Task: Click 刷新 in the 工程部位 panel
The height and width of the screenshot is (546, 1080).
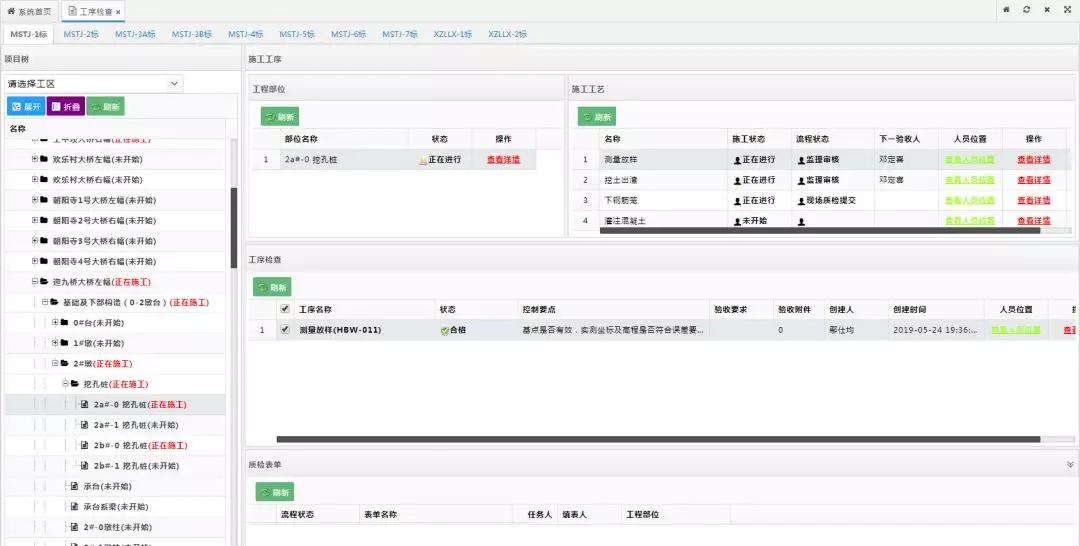Action: coord(280,117)
